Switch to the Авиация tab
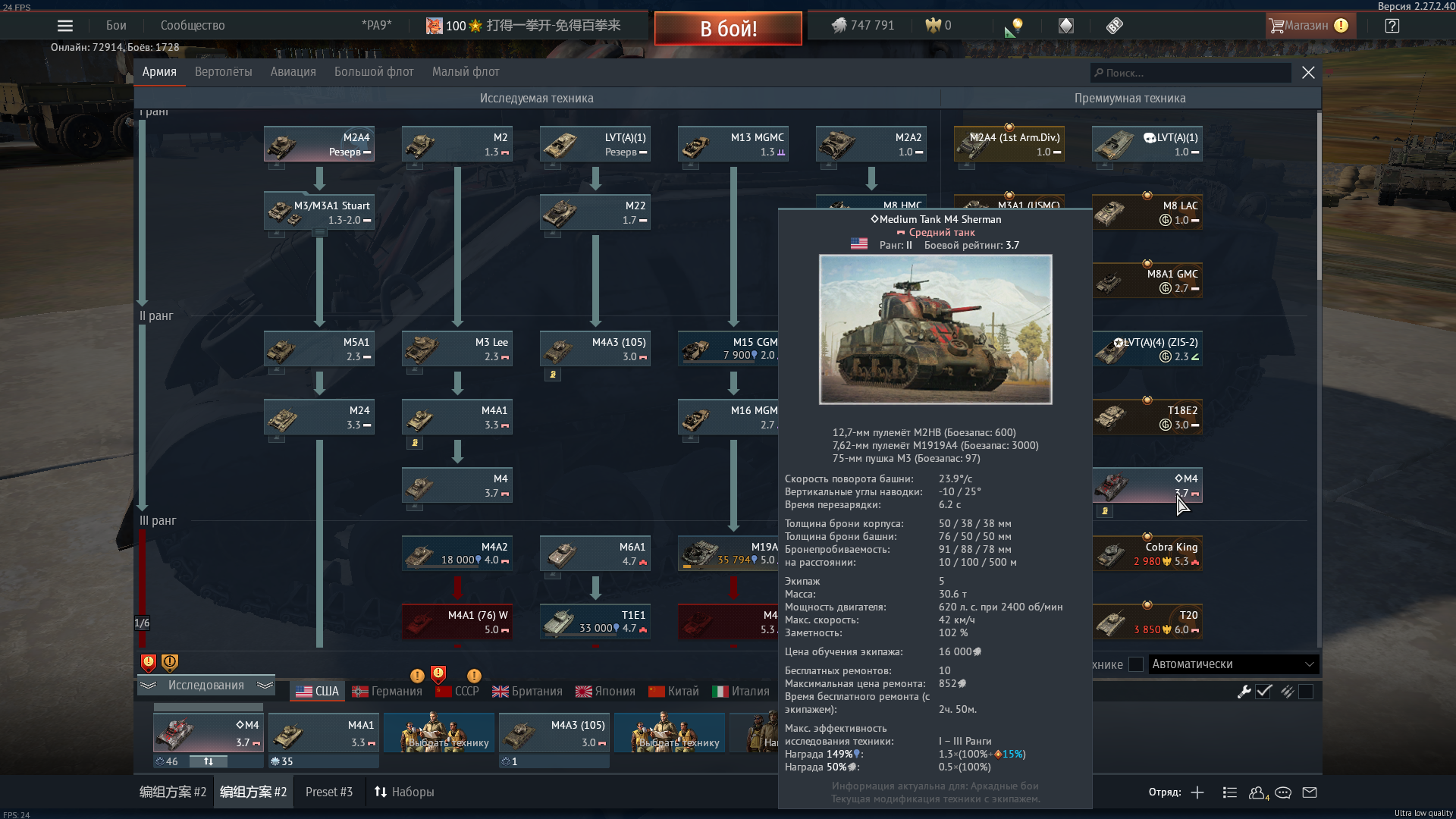 point(293,72)
